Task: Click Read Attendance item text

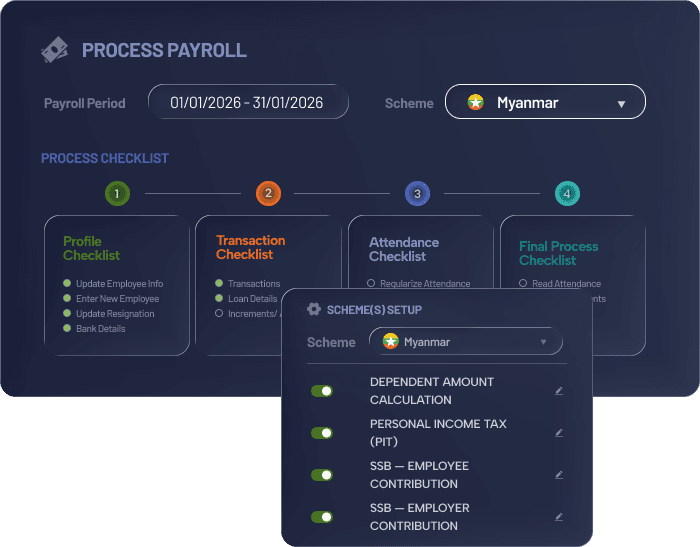Action: click(x=567, y=284)
